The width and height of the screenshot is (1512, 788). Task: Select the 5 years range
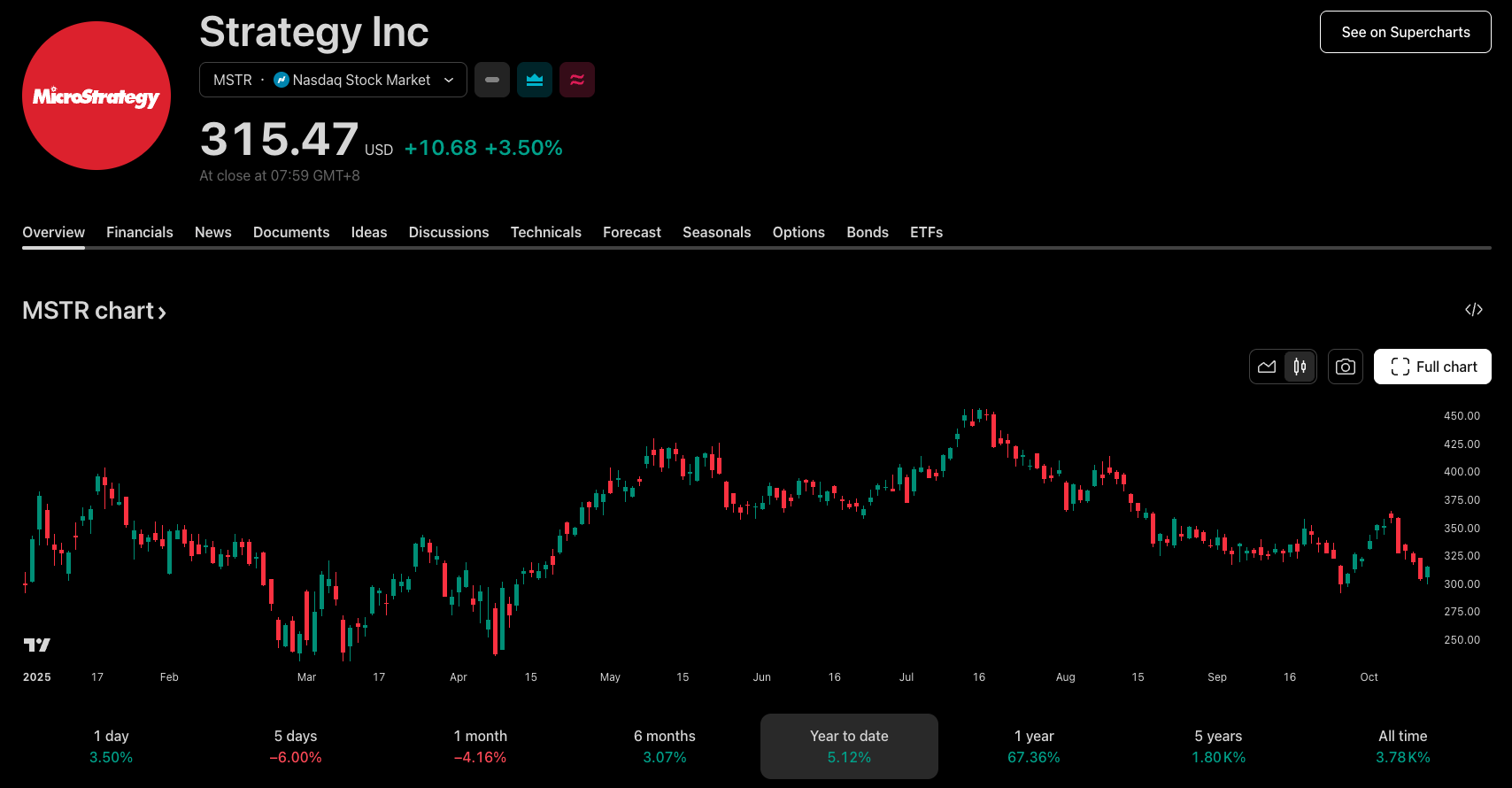[x=1218, y=746]
